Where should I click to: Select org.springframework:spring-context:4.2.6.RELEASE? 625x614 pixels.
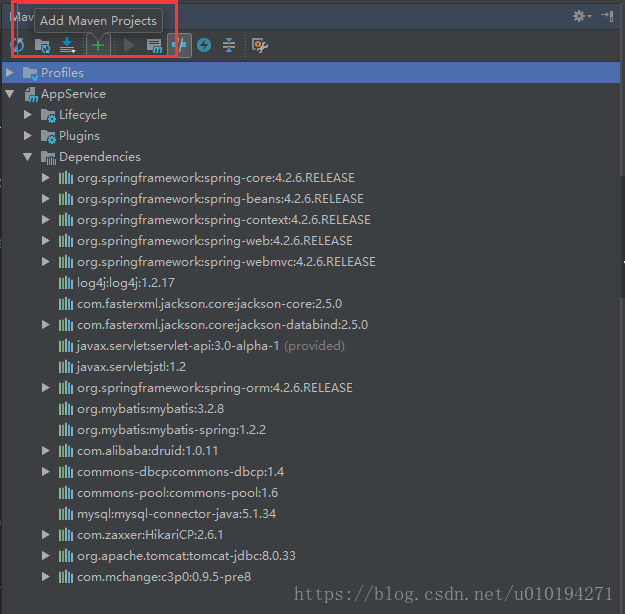224,220
